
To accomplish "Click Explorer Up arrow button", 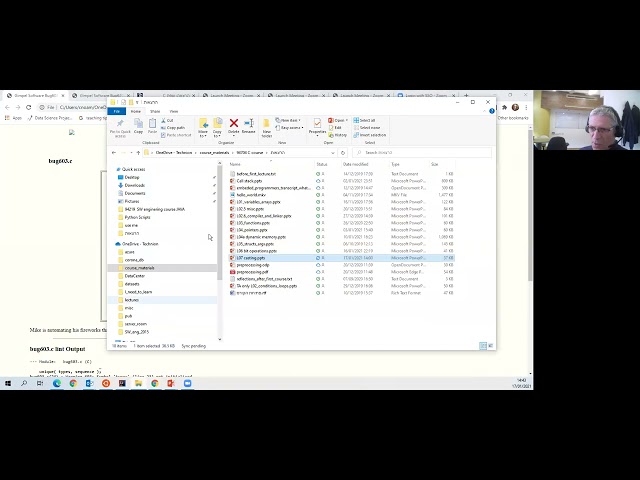I will pos(138,153).
